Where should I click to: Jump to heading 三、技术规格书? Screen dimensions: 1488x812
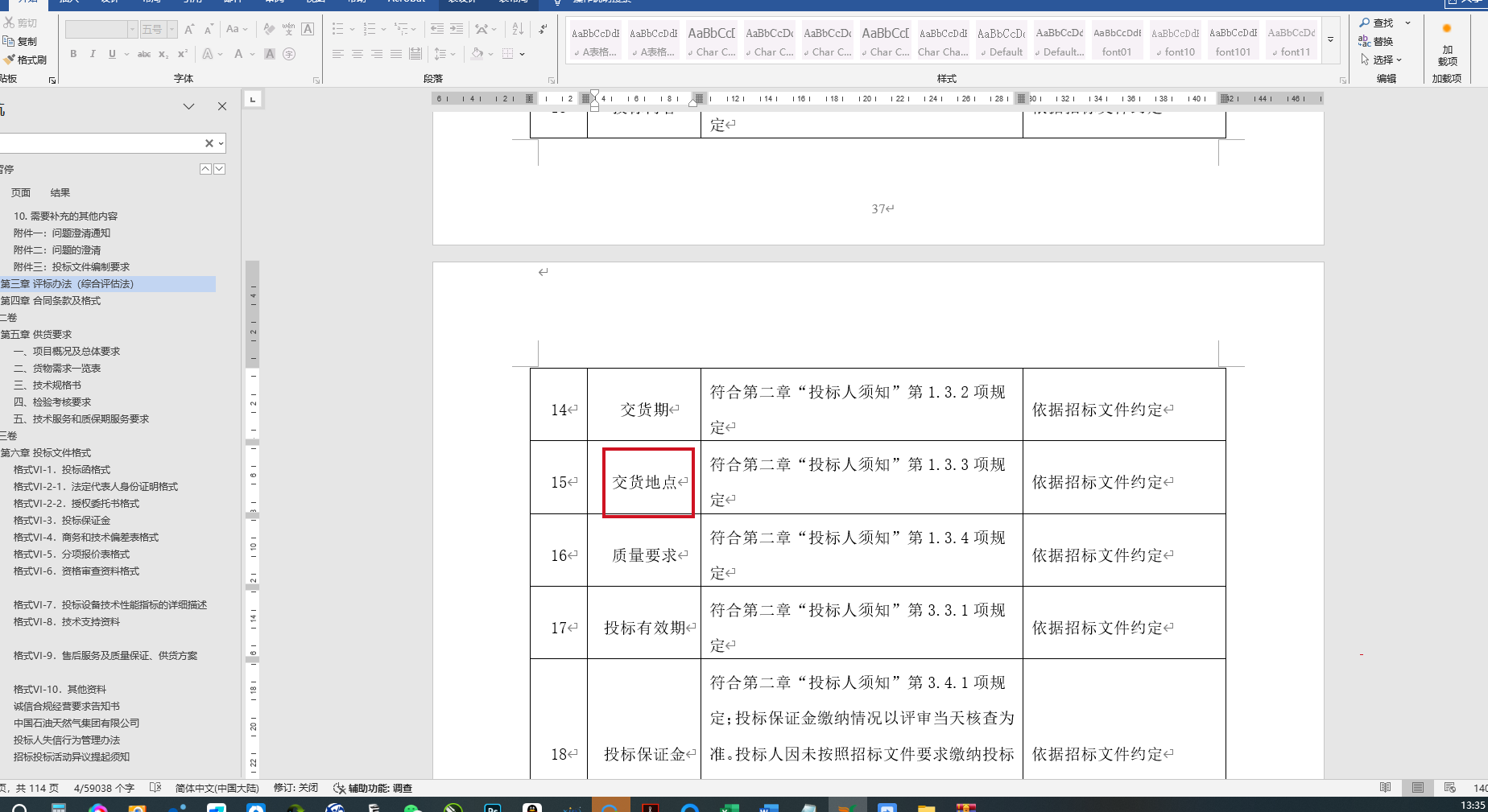[x=48, y=385]
